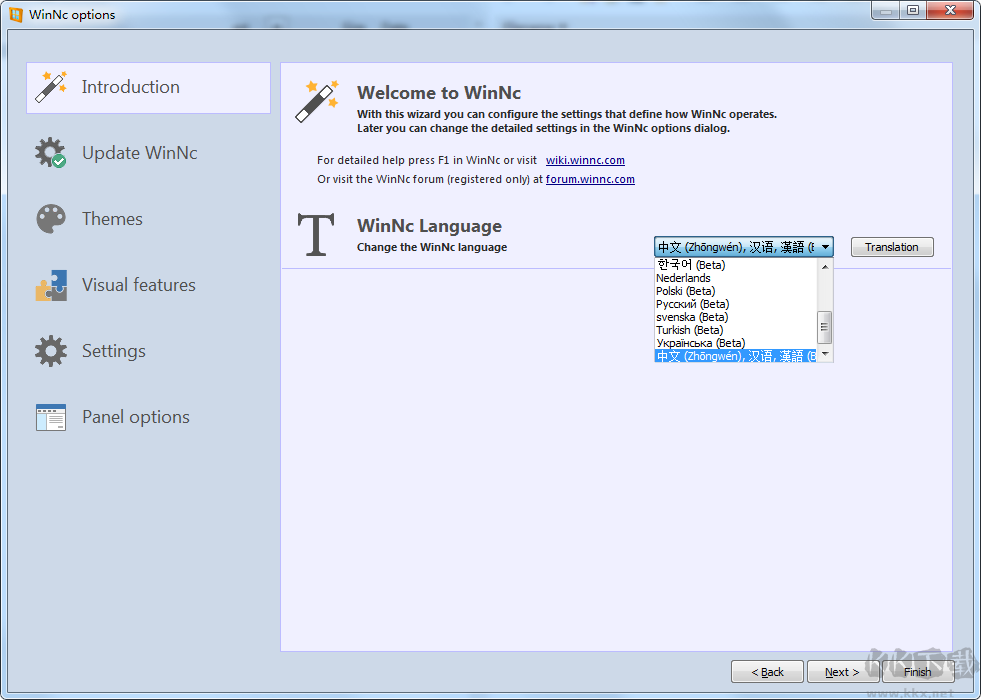Click the palette icon for Themes
Screen dimensions: 981x700
click(x=51, y=219)
